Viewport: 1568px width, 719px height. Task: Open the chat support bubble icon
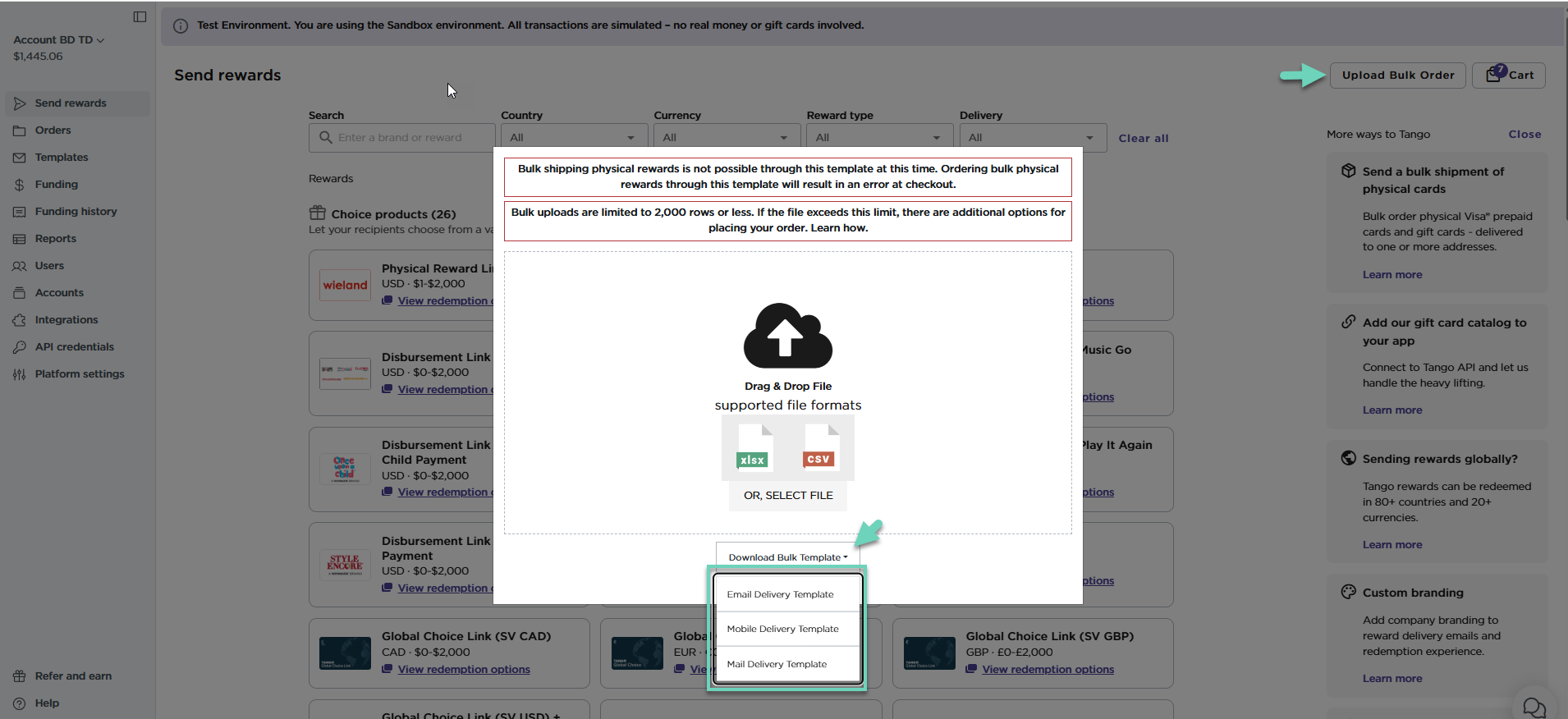tap(1534, 706)
